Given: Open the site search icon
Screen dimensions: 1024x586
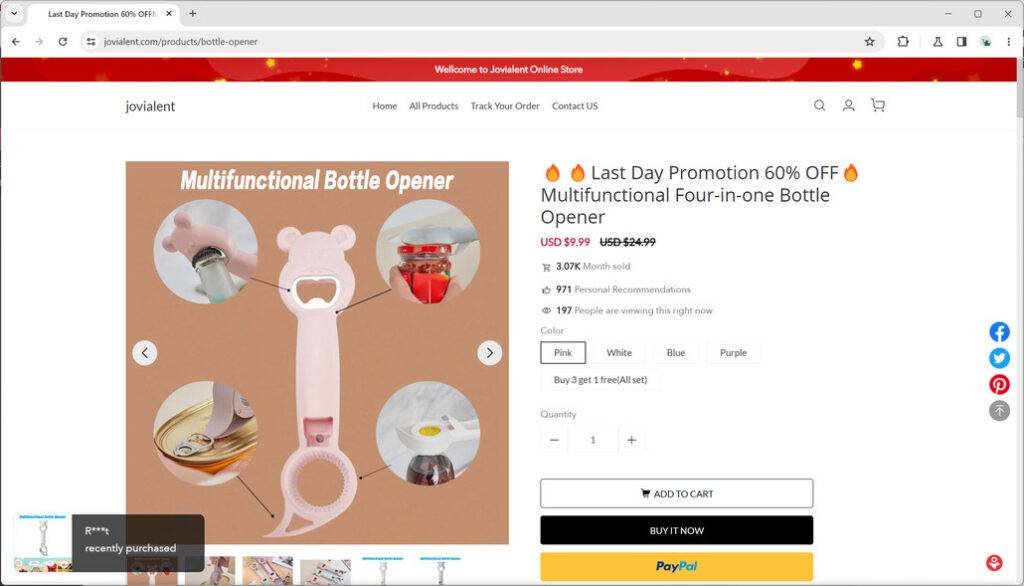Looking at the screenshot, I should [819, 105].
